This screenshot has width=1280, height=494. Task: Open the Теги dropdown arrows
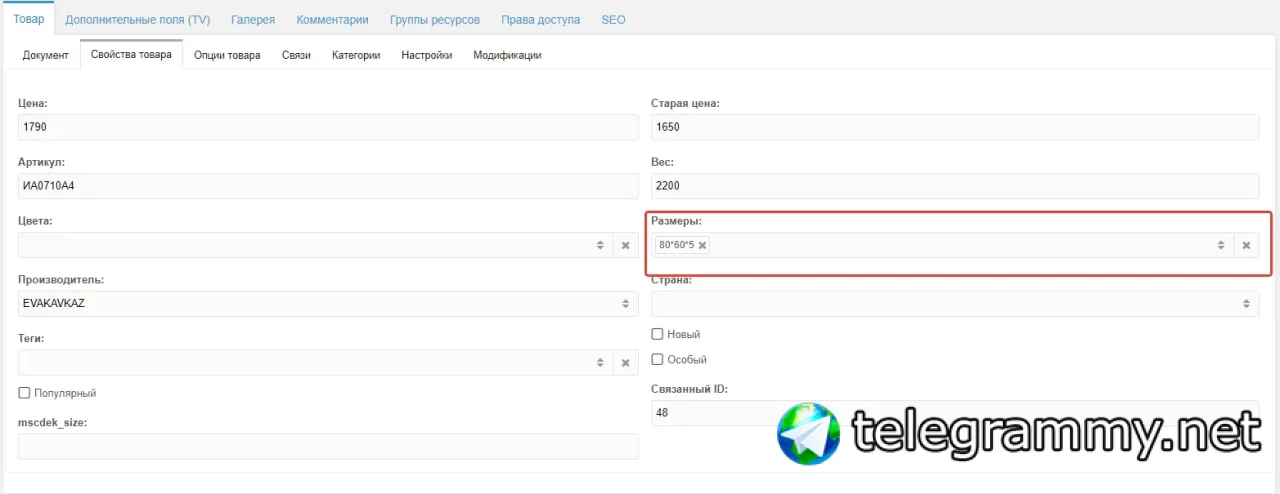pos(600,362)
